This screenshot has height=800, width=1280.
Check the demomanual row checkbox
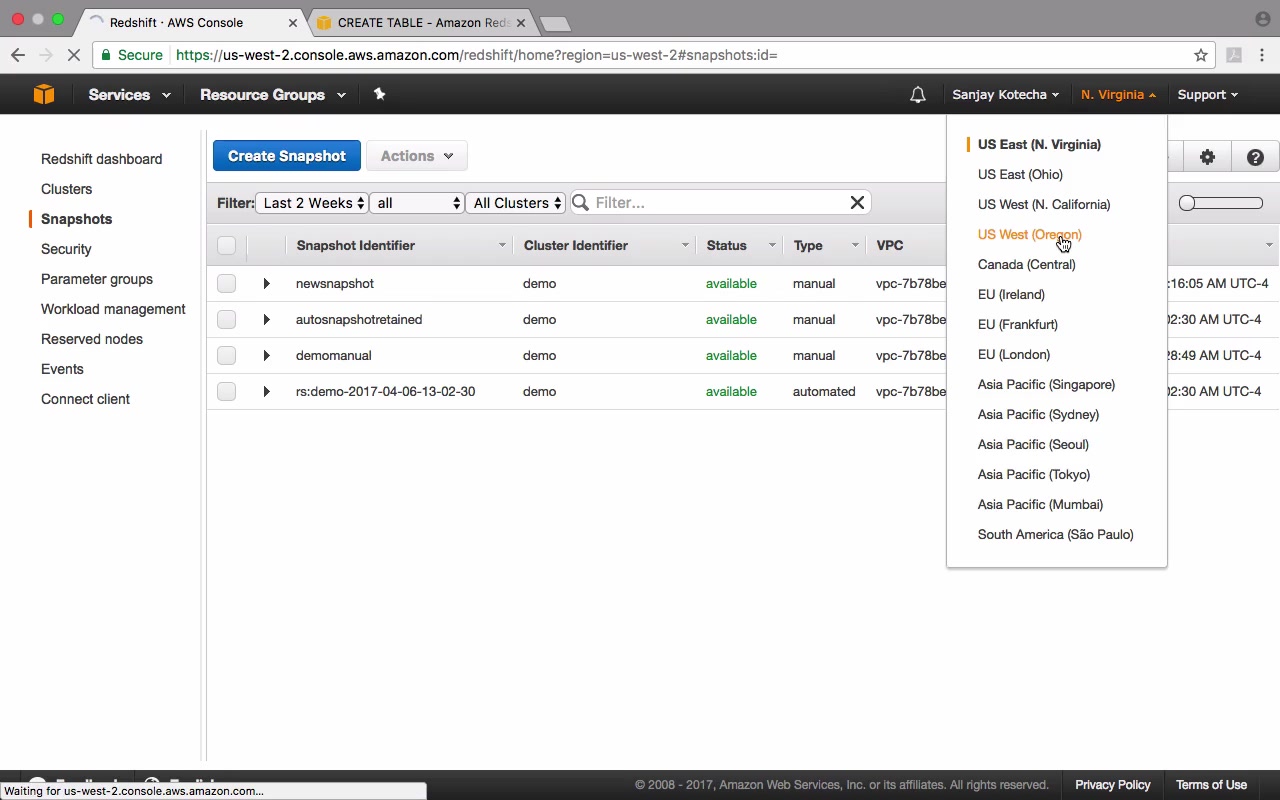(x=226, y=355)
